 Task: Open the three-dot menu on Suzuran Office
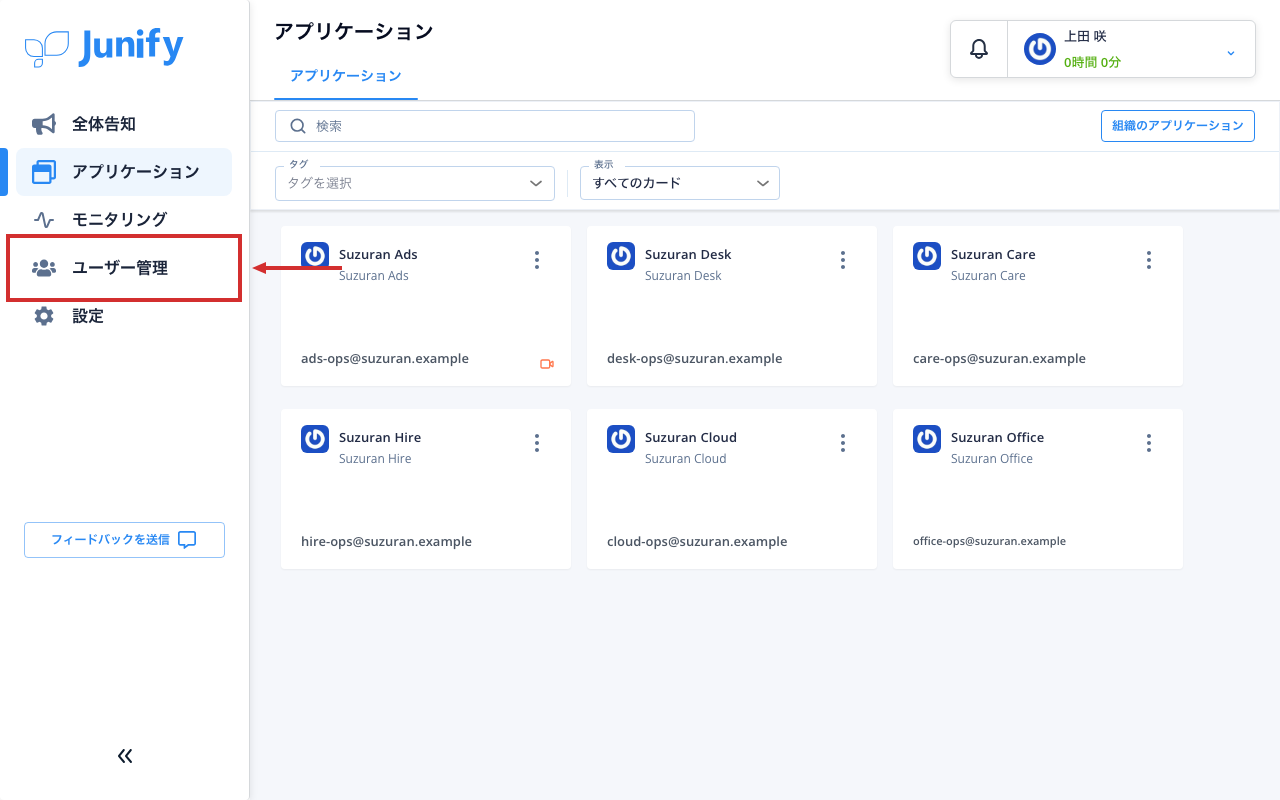[x=1149, y=443]
